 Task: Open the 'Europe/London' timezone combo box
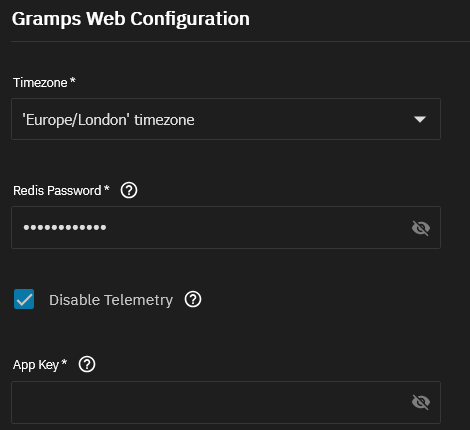click(226, 119)
